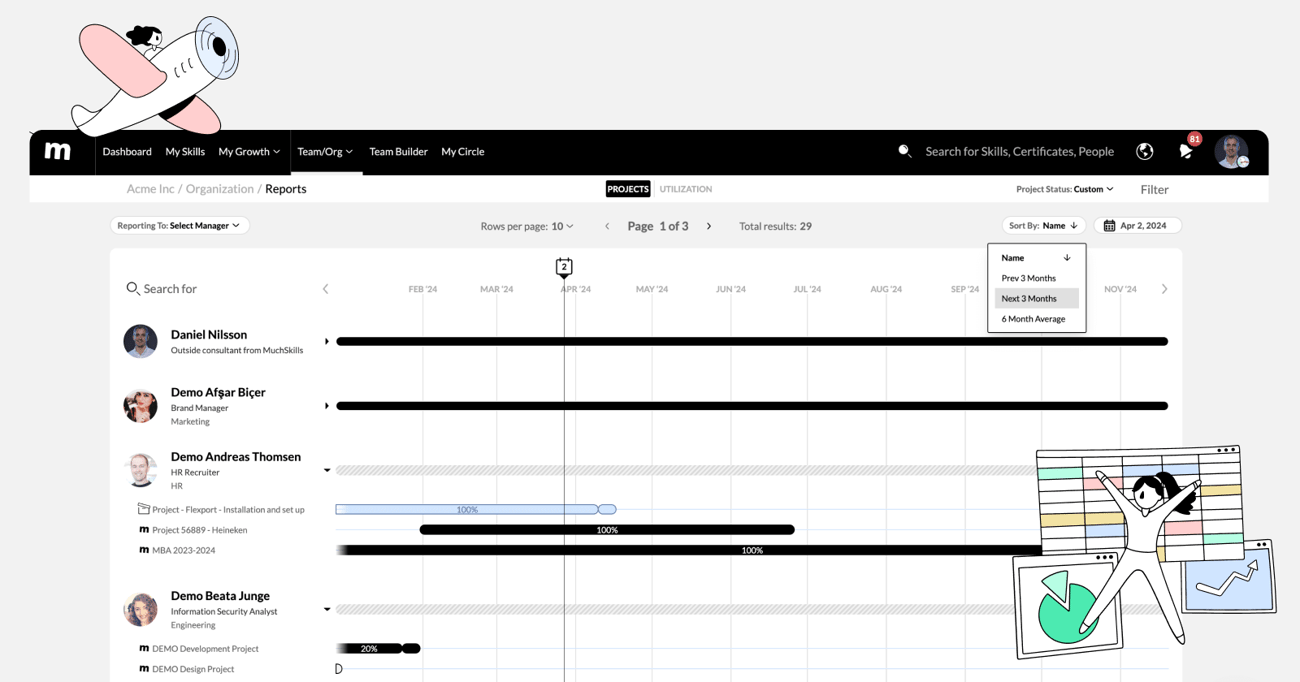This screenshot has height=682, width=1300.
Task: Go to previous page with left arrow
Action: click(x=607, y=226)
